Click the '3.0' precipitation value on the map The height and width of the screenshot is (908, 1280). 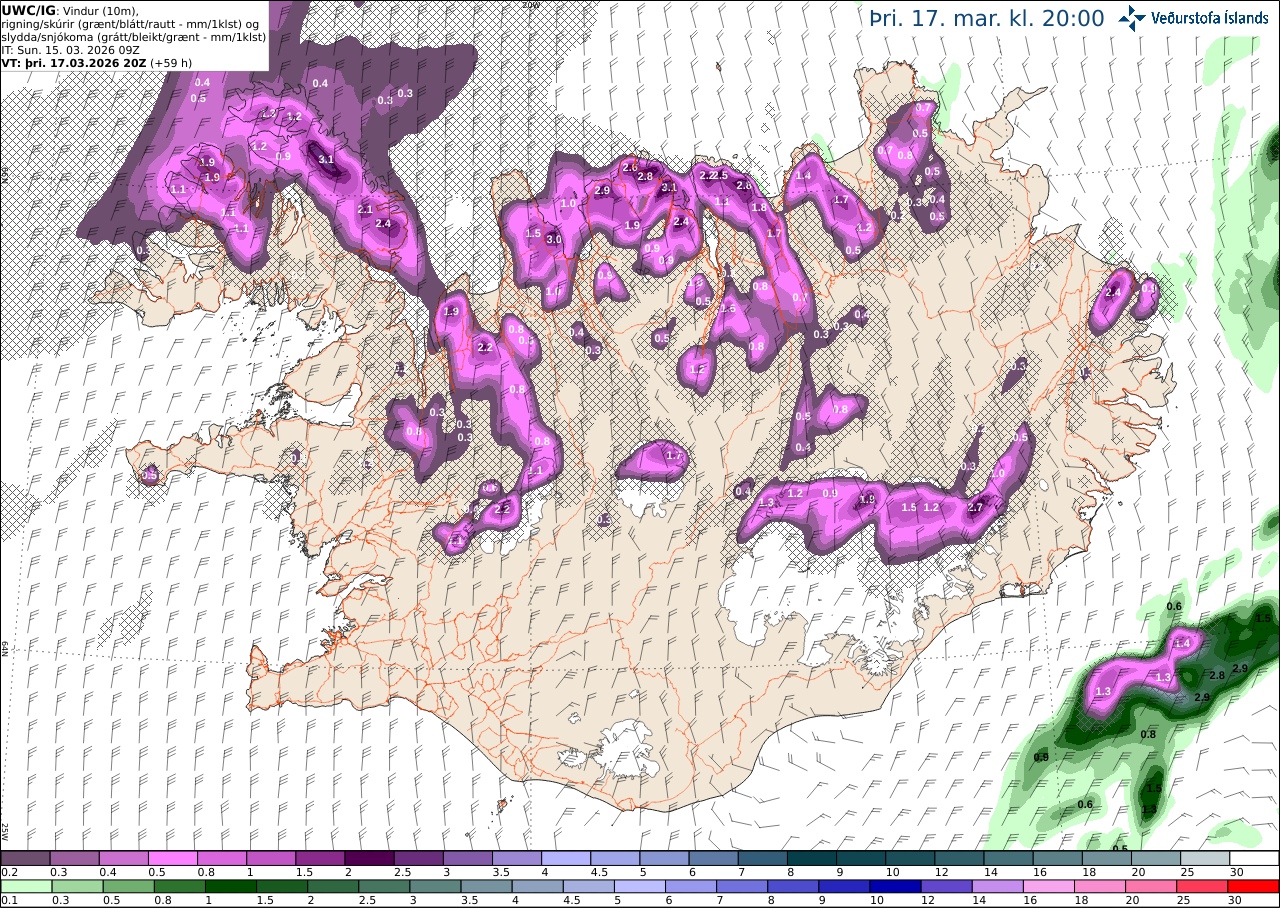click(553, 240)
